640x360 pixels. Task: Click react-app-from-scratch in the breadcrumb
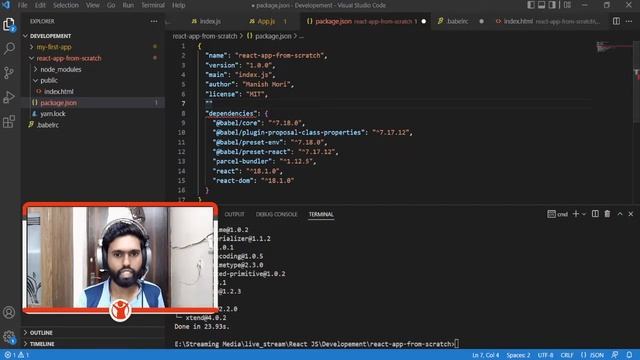point(204,36)
